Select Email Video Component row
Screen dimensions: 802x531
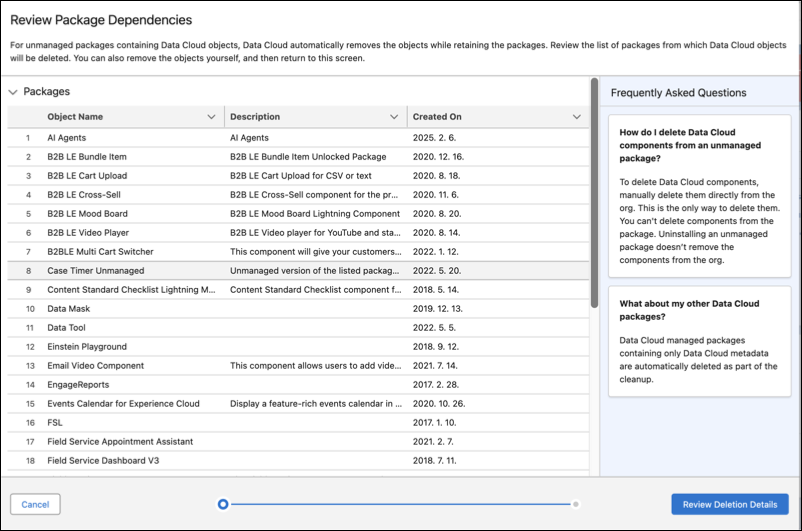(298, 365)
